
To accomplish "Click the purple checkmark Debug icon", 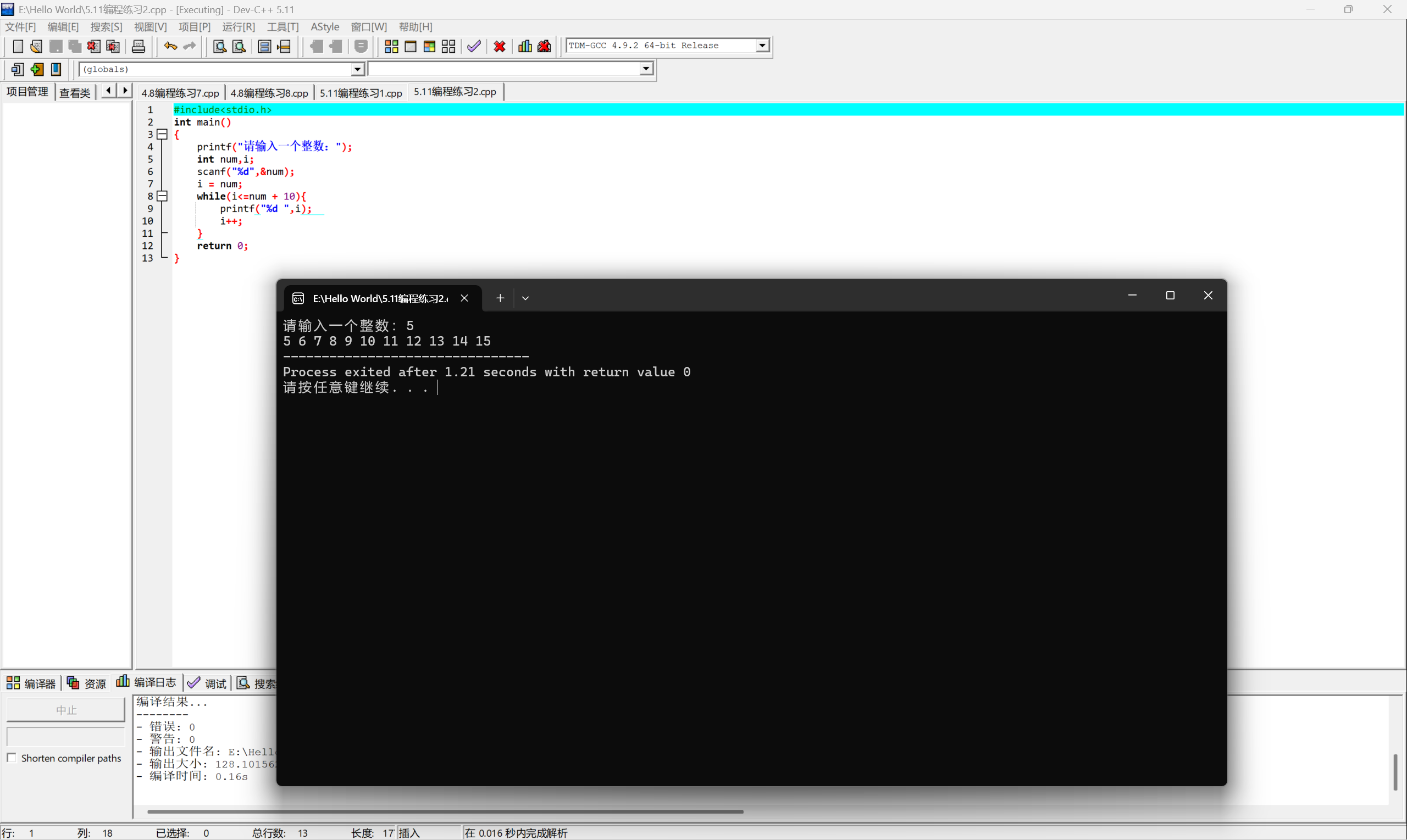I will (x=474, y=46).
